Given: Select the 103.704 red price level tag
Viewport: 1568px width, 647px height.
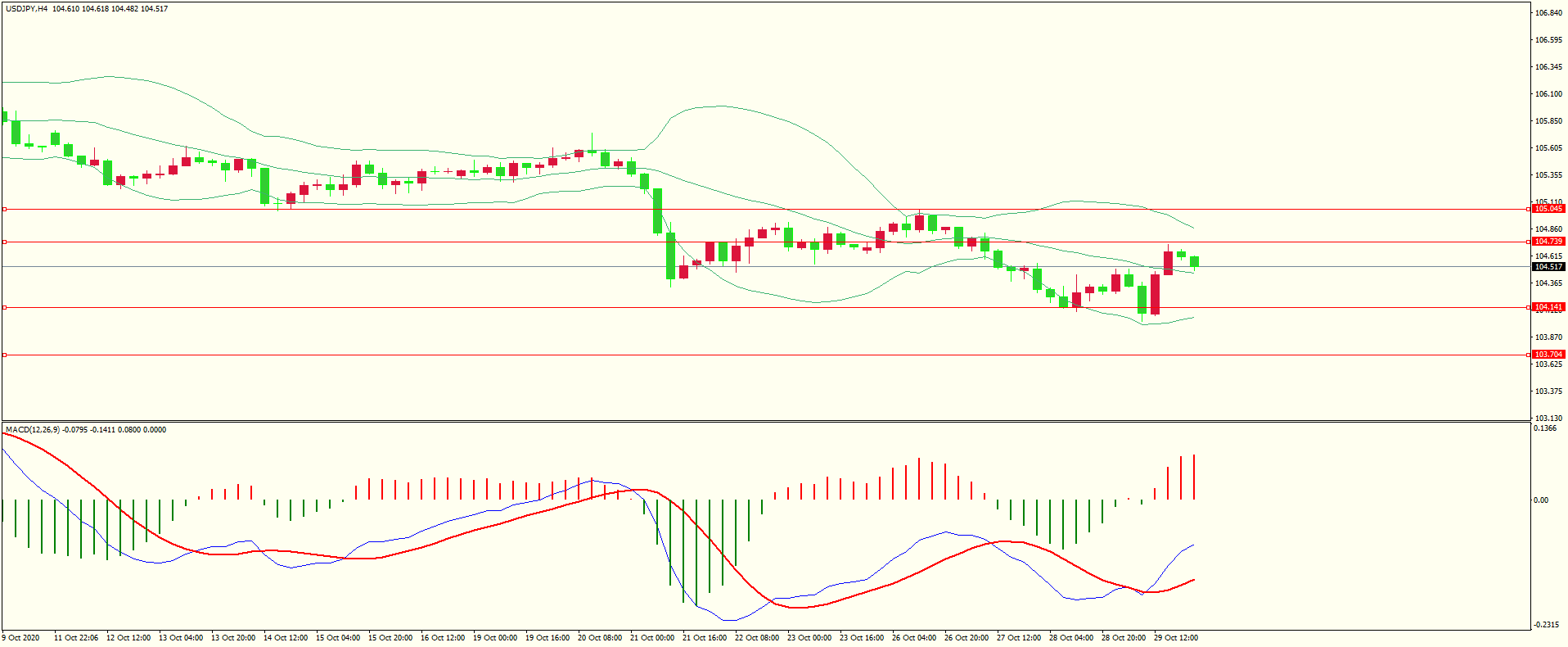Looking at the screenshot, I should pos(1548,355).
